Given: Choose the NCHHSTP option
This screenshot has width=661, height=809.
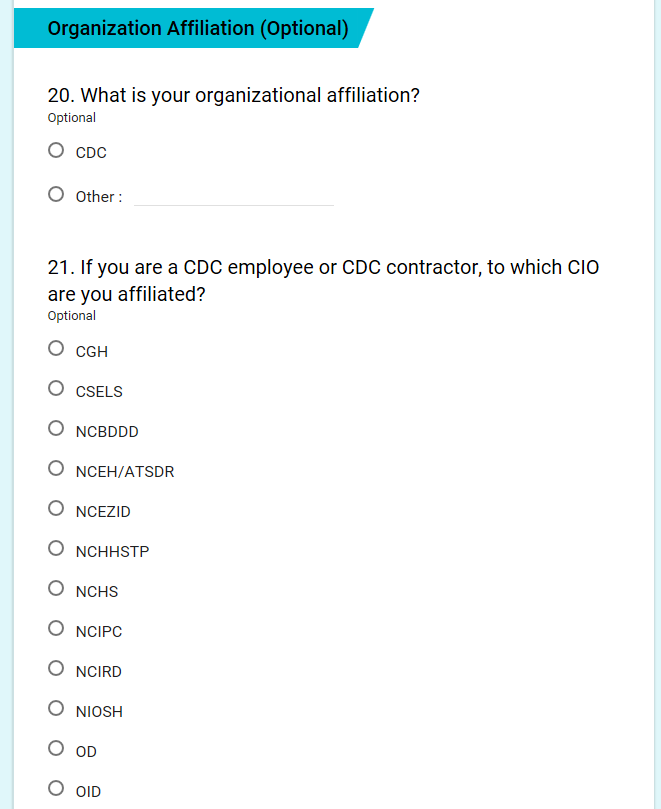Looking at the screenshot, I should pyautogui.click(x=56, y=550).
